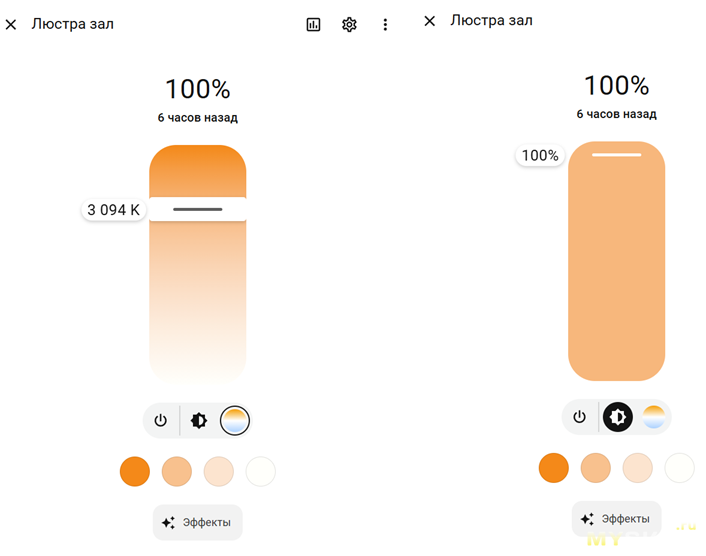The height and width of the screenshot is (556, 706).
Task: Switch to color temperature mode in right dialog
Action: click(653, 417)
